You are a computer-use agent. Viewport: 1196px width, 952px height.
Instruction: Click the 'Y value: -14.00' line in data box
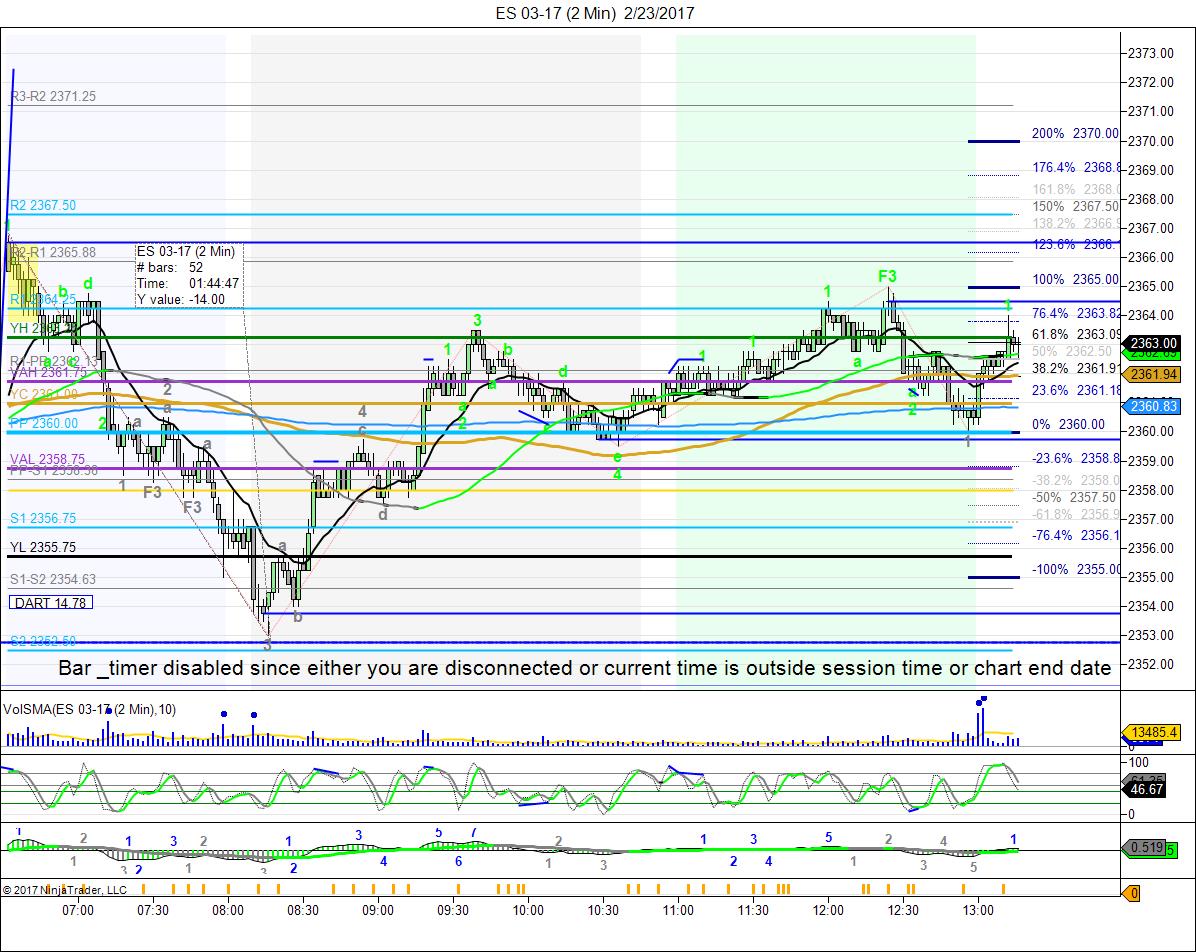181,300
